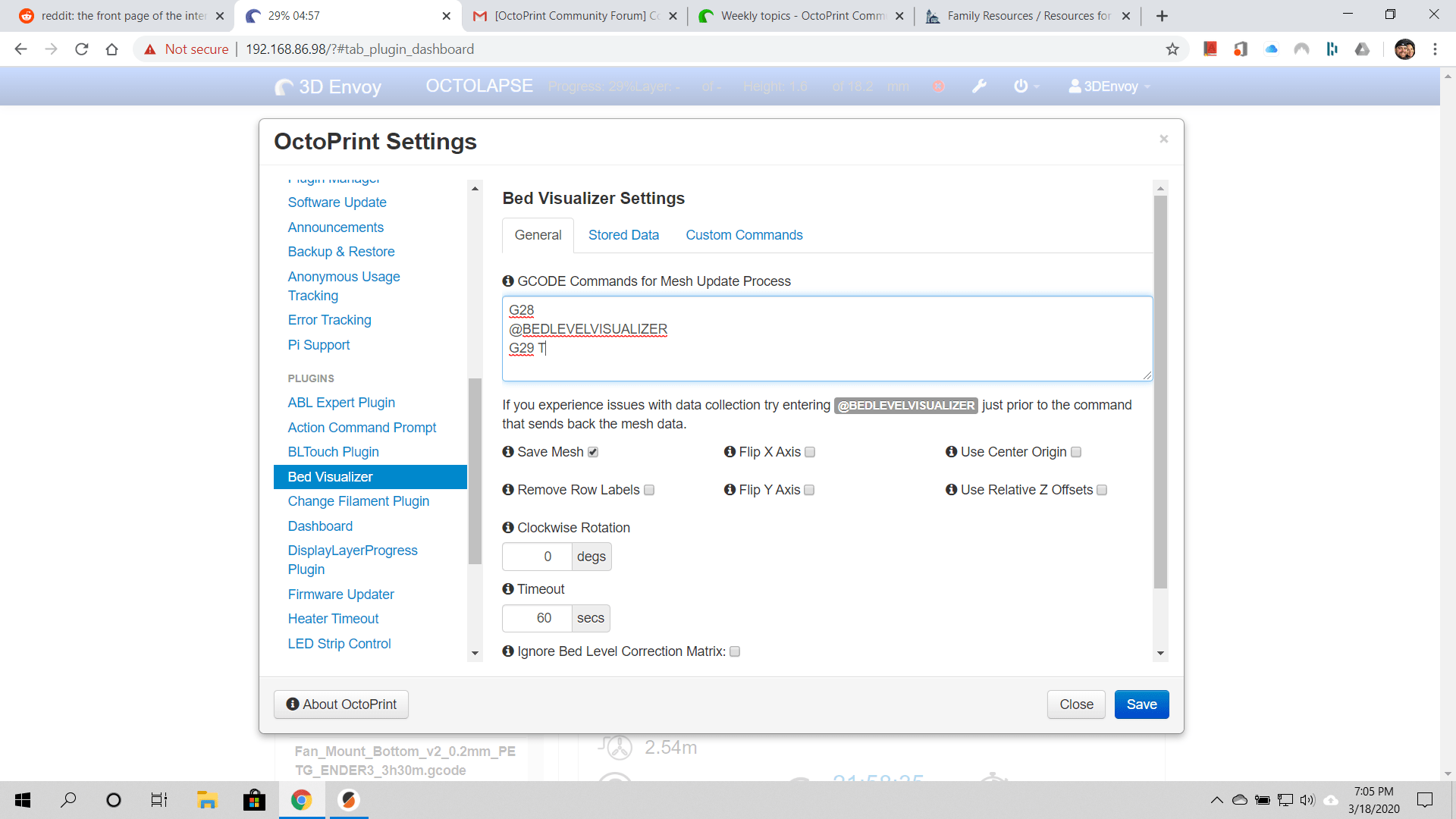Screen dimensions: 1456x819
Task: Click the settings content vertical scrollbar
Action: click(x=1160, y=391)
